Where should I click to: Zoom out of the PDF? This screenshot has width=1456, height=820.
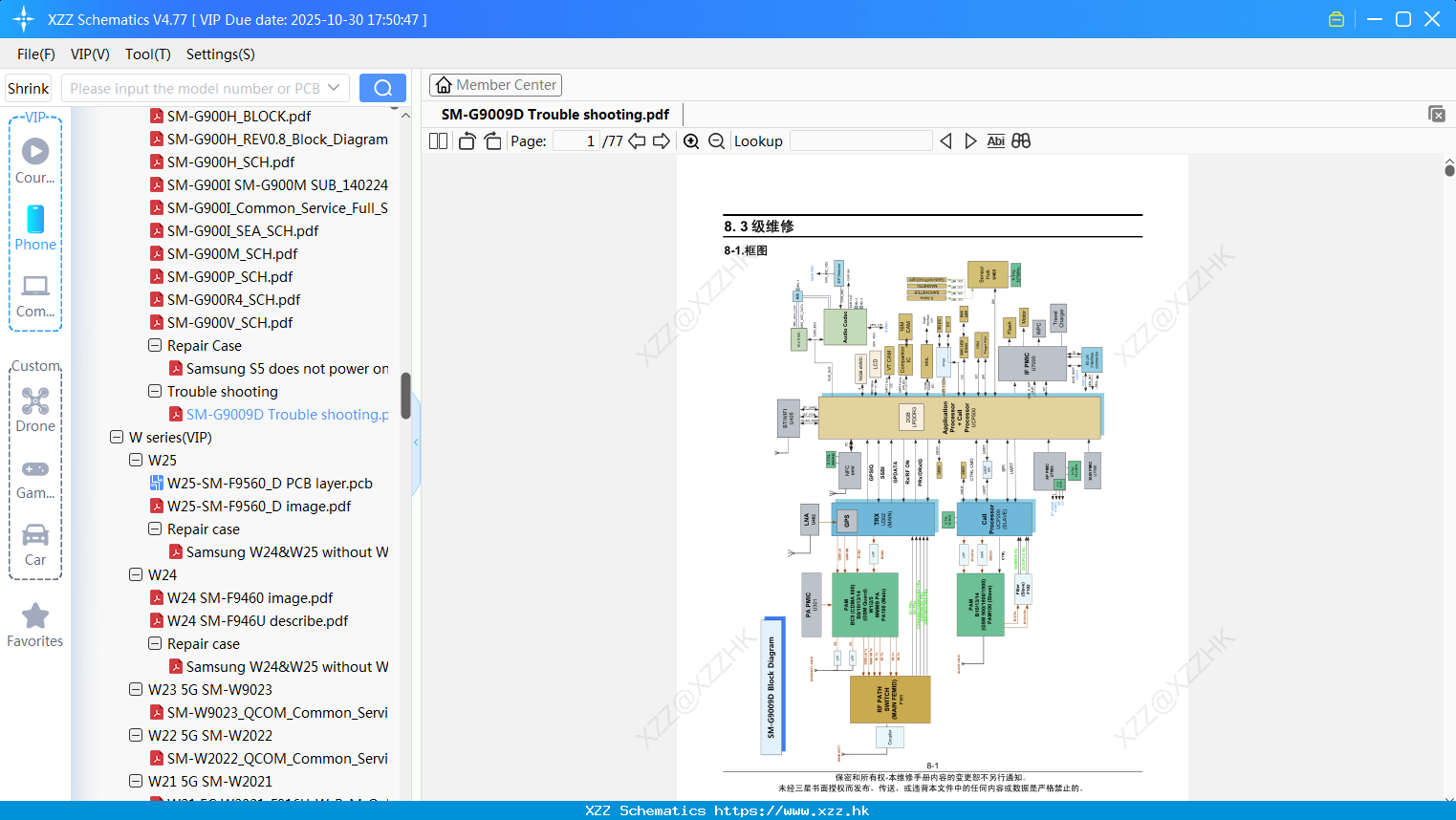coord(716,140)
